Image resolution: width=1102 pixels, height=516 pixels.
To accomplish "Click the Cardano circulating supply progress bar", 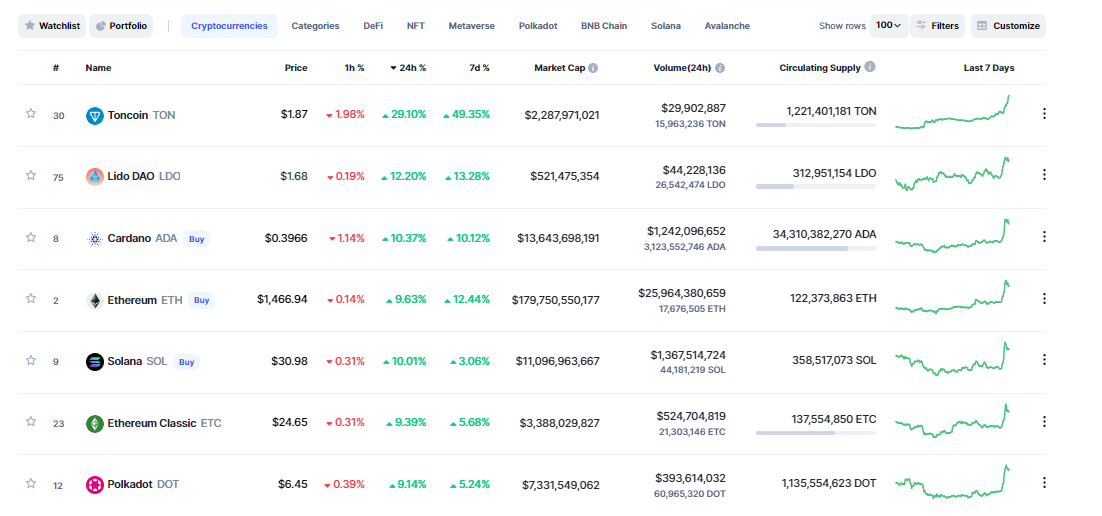I will click(x=816, y=248).
